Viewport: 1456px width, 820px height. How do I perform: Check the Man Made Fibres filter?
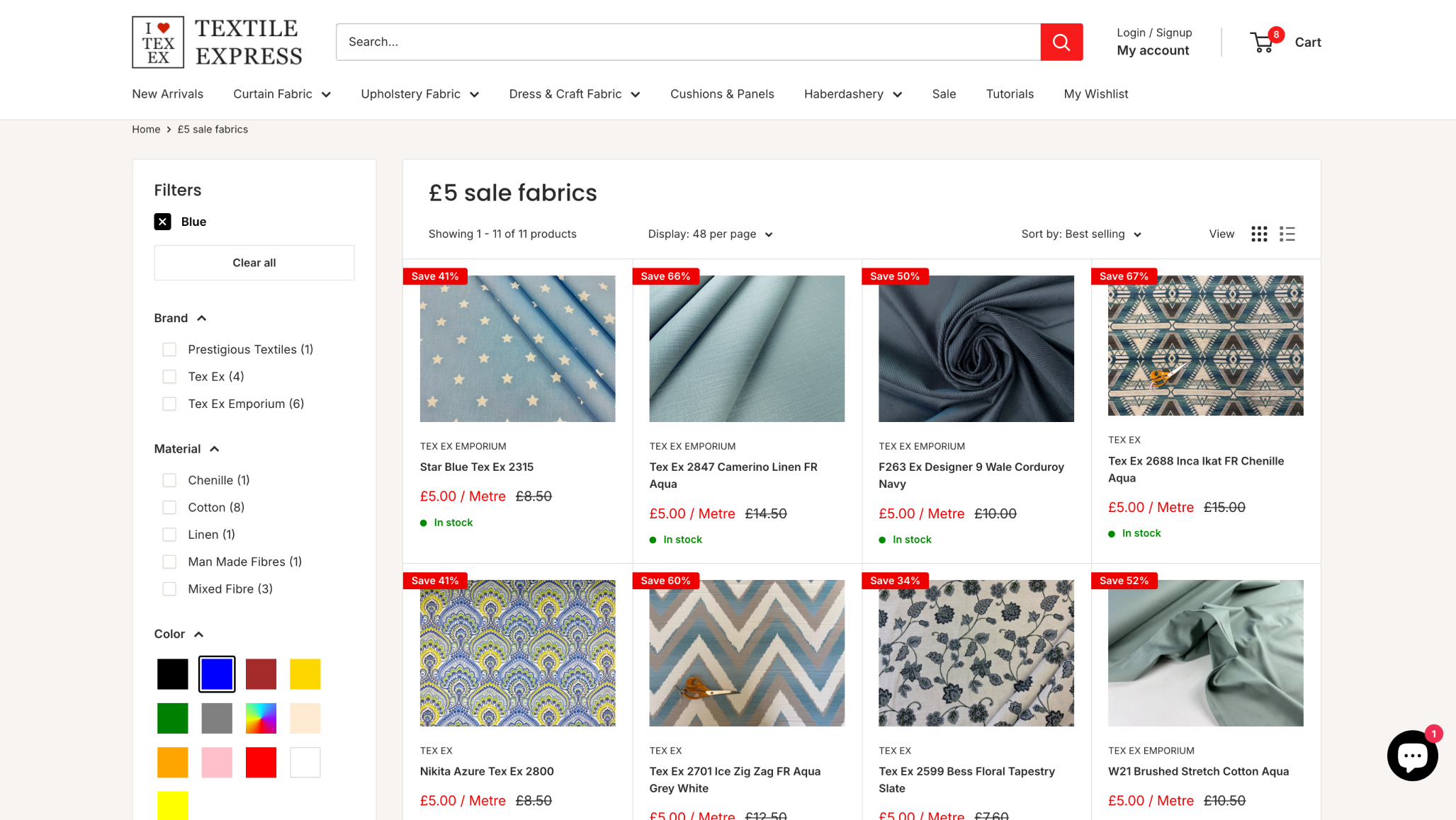click(x=169, y=562)
